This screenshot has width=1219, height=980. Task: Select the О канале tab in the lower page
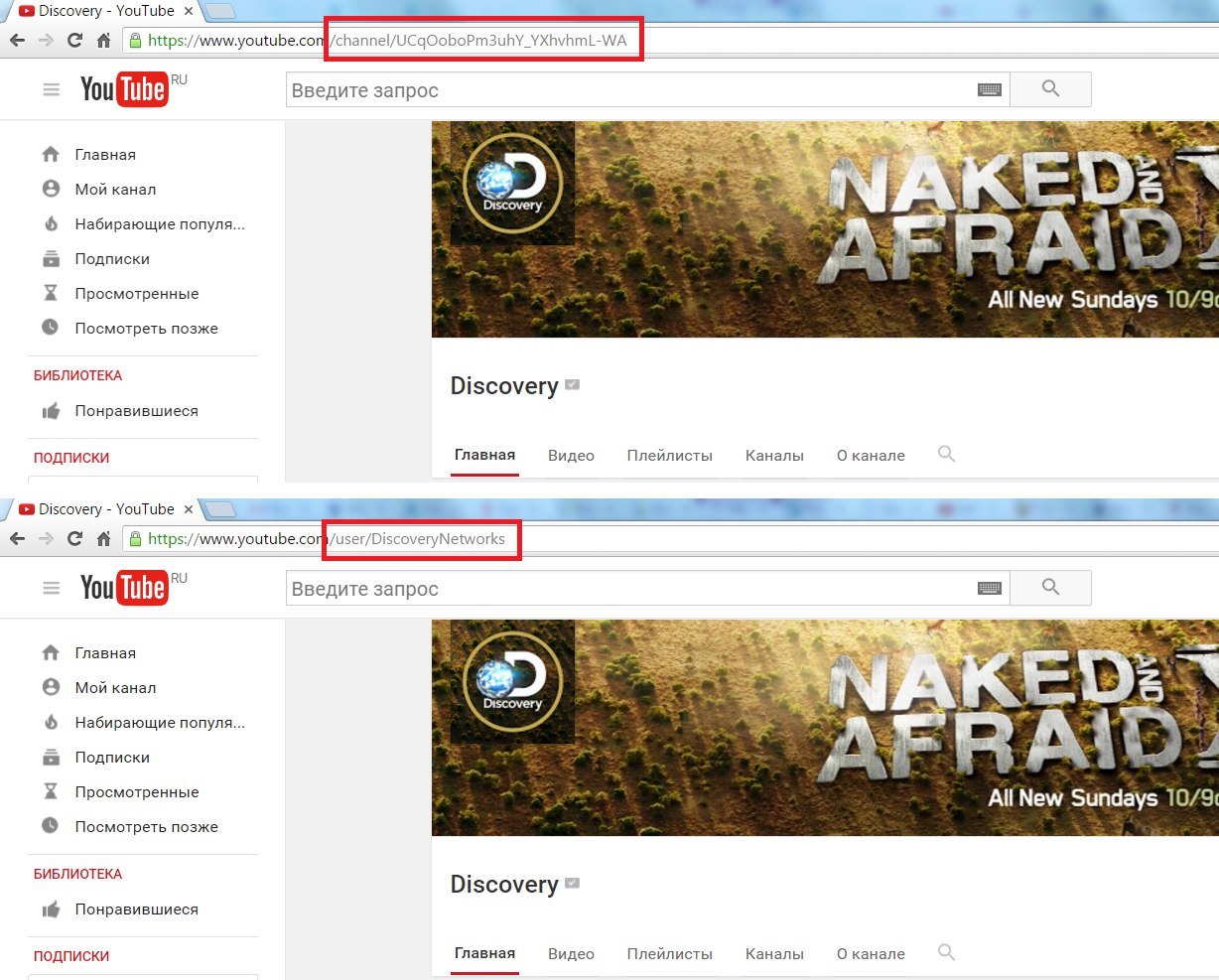pos(871,953)
